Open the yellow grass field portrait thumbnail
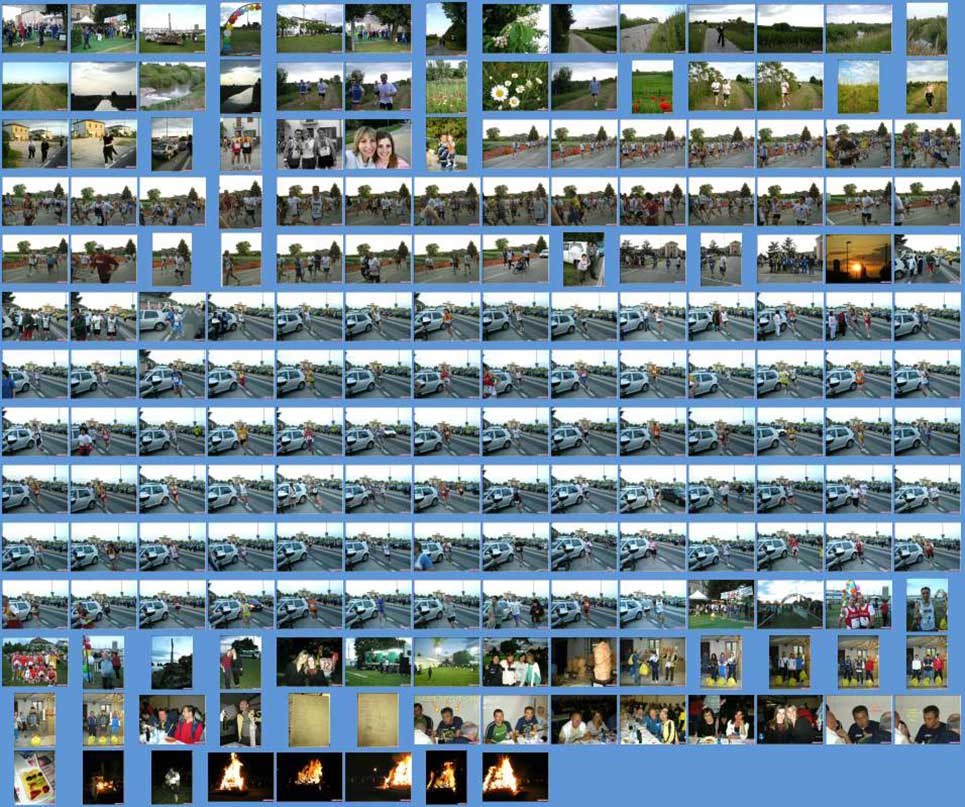Image resolution: width=965 pixels, height=807 pixels. (x=858, y=86)
